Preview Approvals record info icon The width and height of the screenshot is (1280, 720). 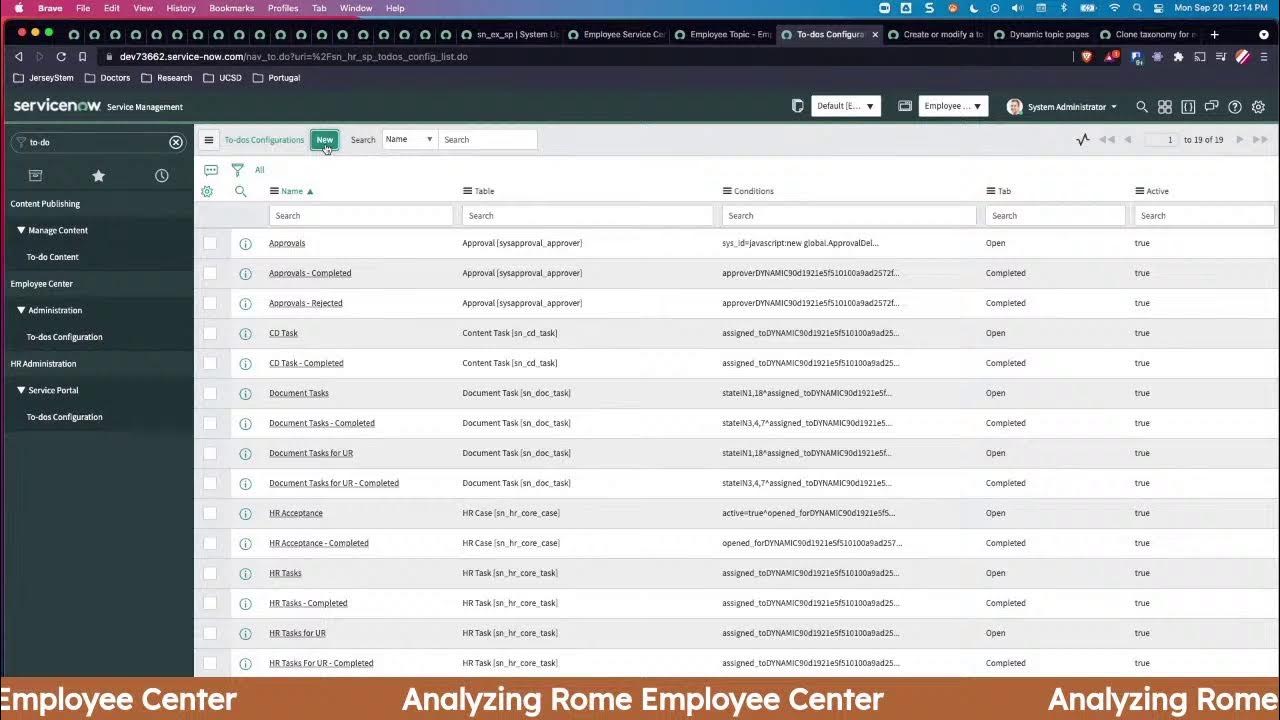[x=245, y=243]
